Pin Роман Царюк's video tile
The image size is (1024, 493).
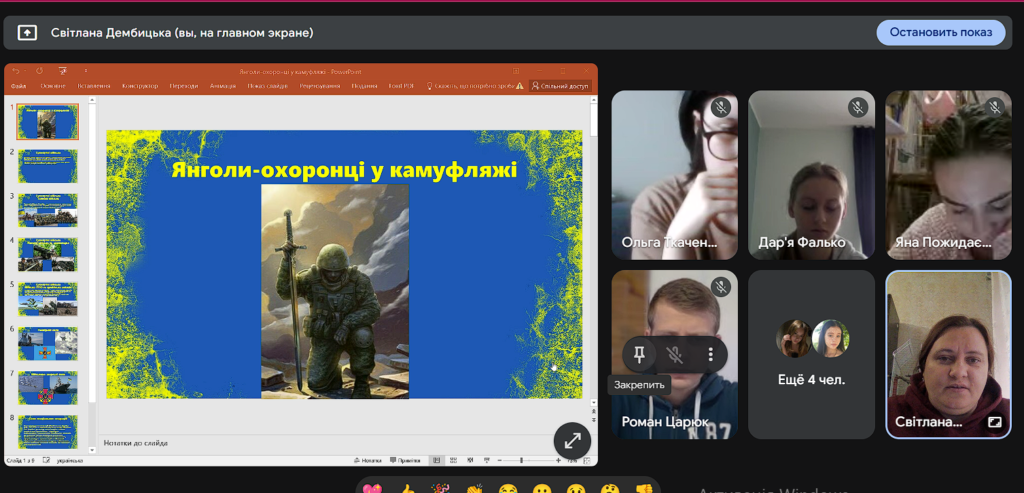[x=640, y=353]
